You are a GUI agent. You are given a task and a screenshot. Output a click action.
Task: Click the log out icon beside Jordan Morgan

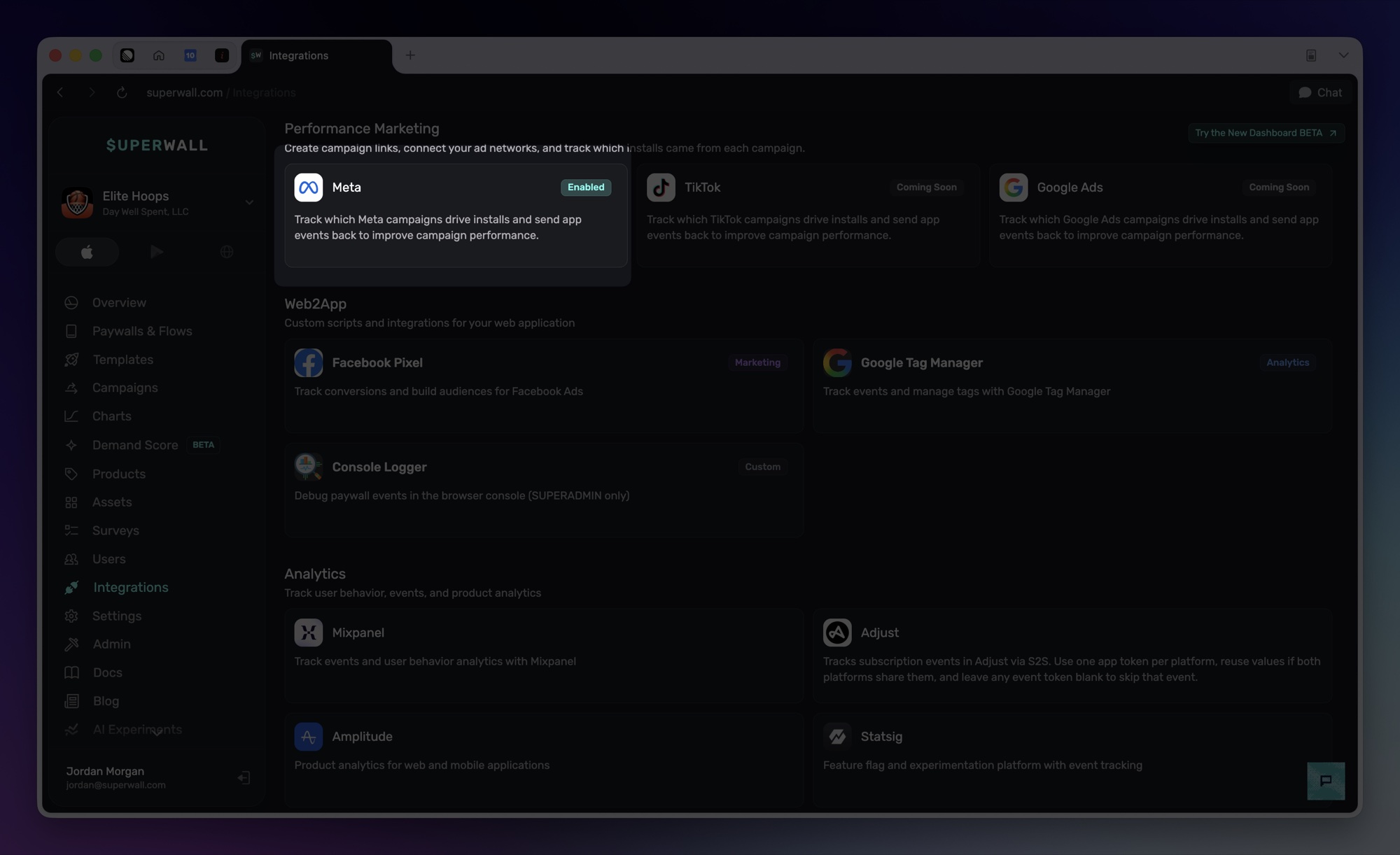[x=244, y=777]
